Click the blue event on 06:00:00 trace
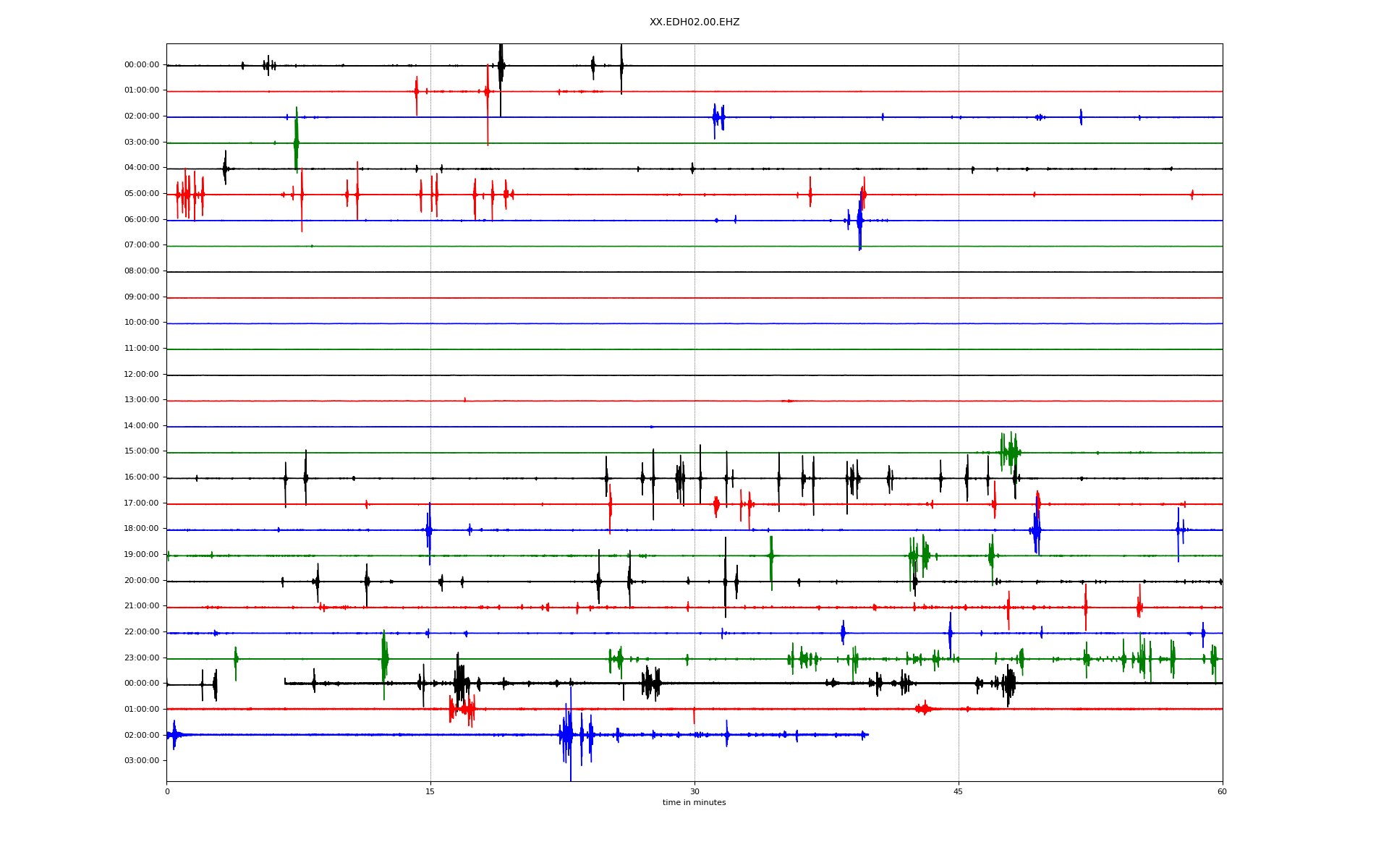 click(x=859, y=221)
